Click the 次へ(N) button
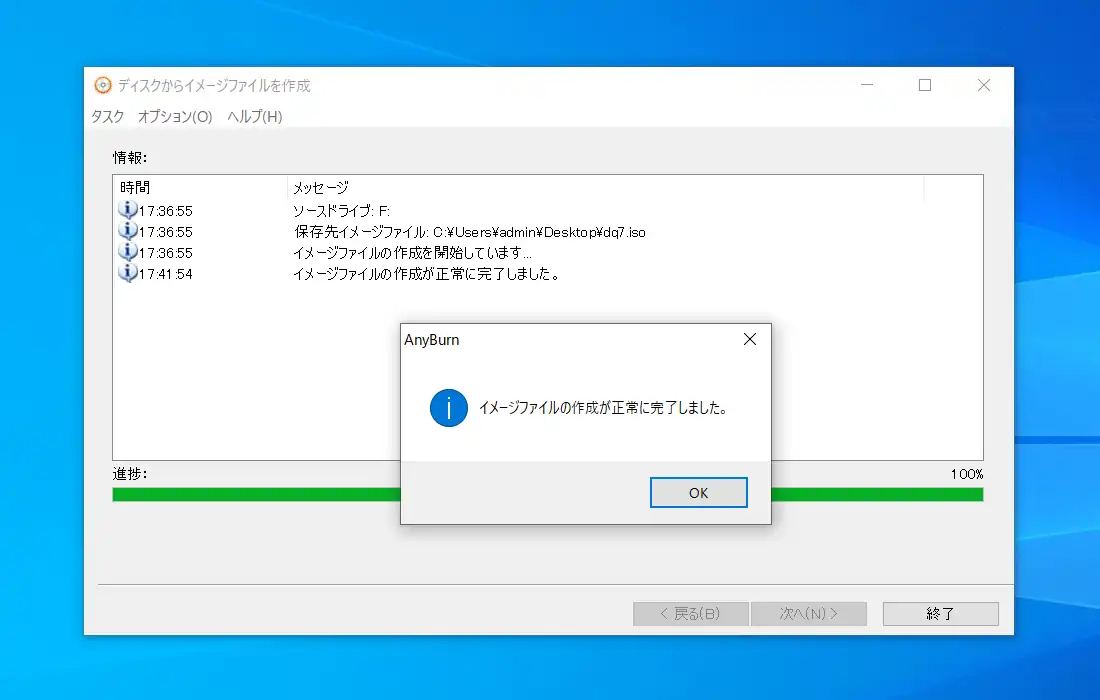This screenshot has width=1100, height=700. tap(809, 614)
